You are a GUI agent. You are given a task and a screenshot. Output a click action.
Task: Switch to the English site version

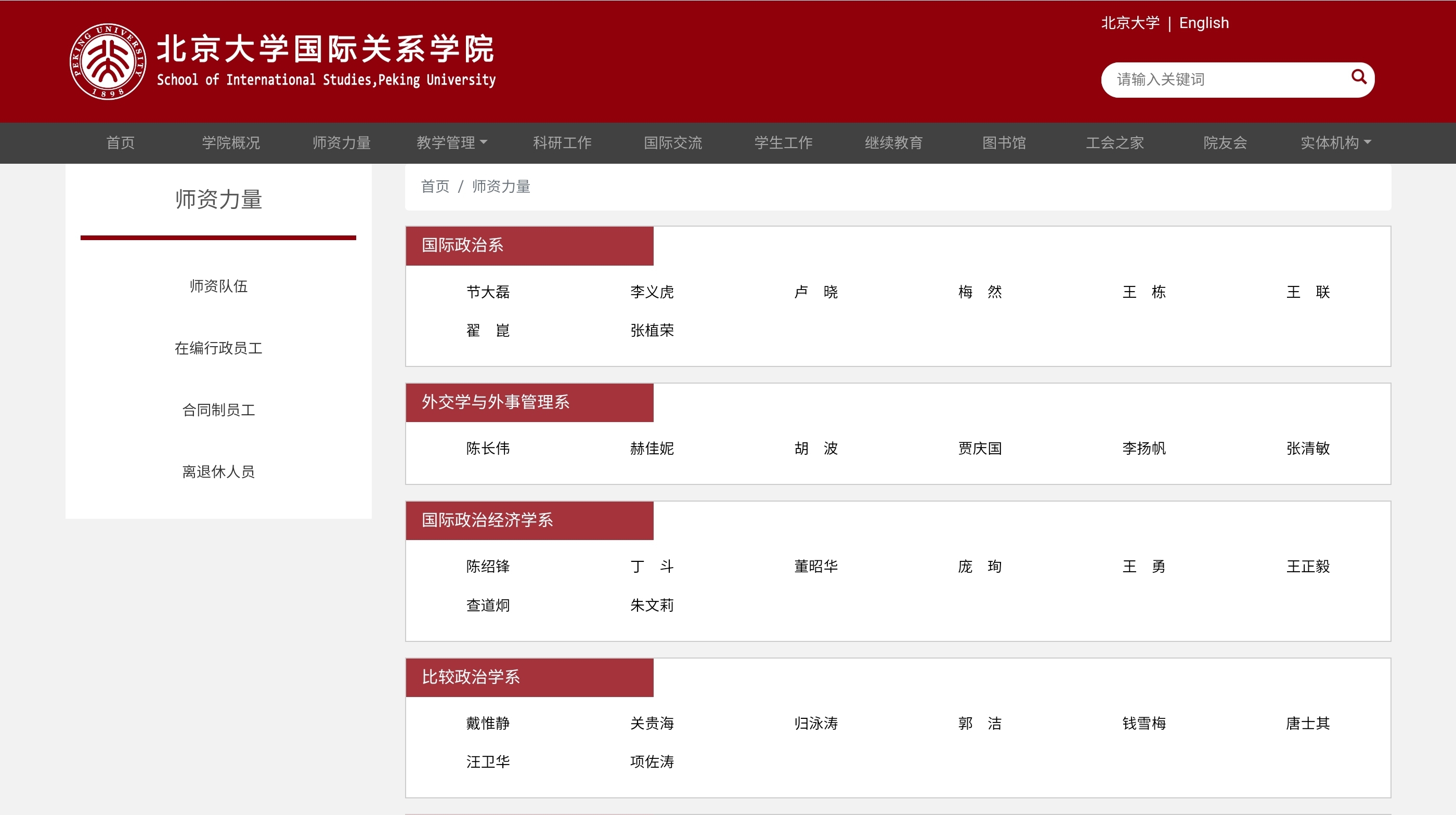coord(1203,23)
